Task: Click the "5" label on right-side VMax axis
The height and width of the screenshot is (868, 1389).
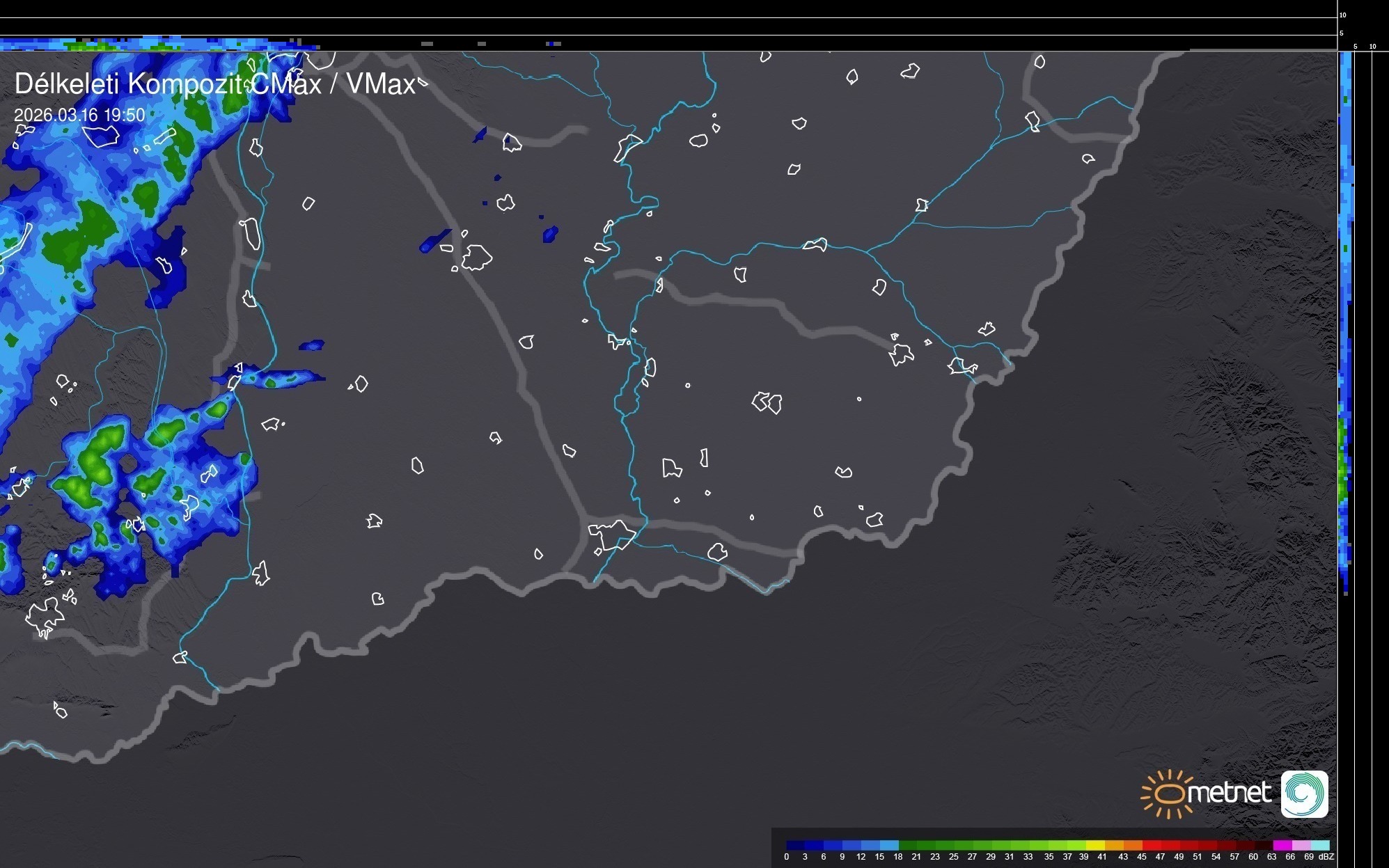Action: coord(1355,47)
